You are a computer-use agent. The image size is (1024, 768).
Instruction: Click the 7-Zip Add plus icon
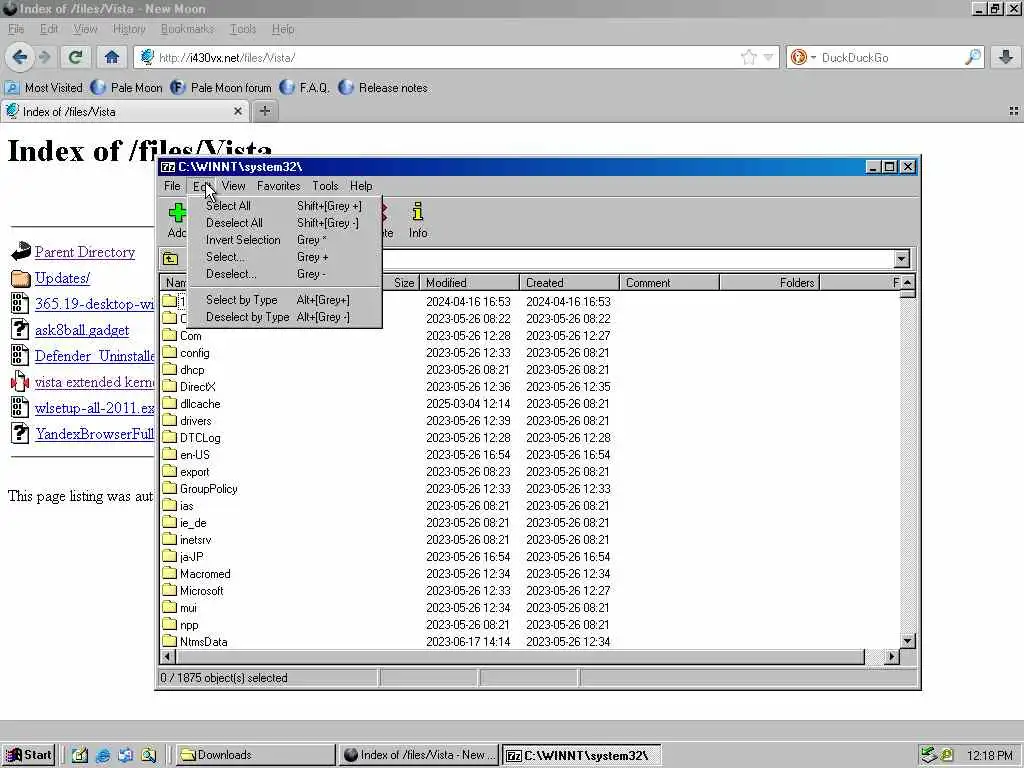coord(177,212)
